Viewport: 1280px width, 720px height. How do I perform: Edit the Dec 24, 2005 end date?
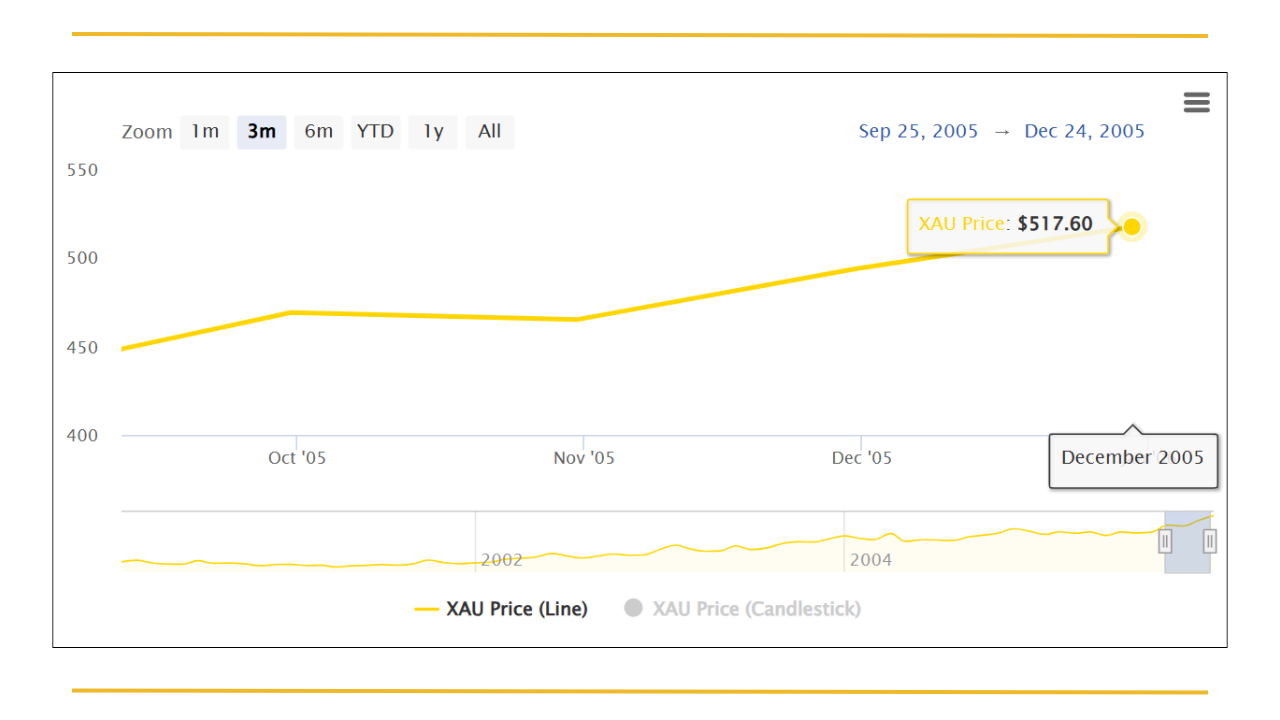(x=1085, y=131)
